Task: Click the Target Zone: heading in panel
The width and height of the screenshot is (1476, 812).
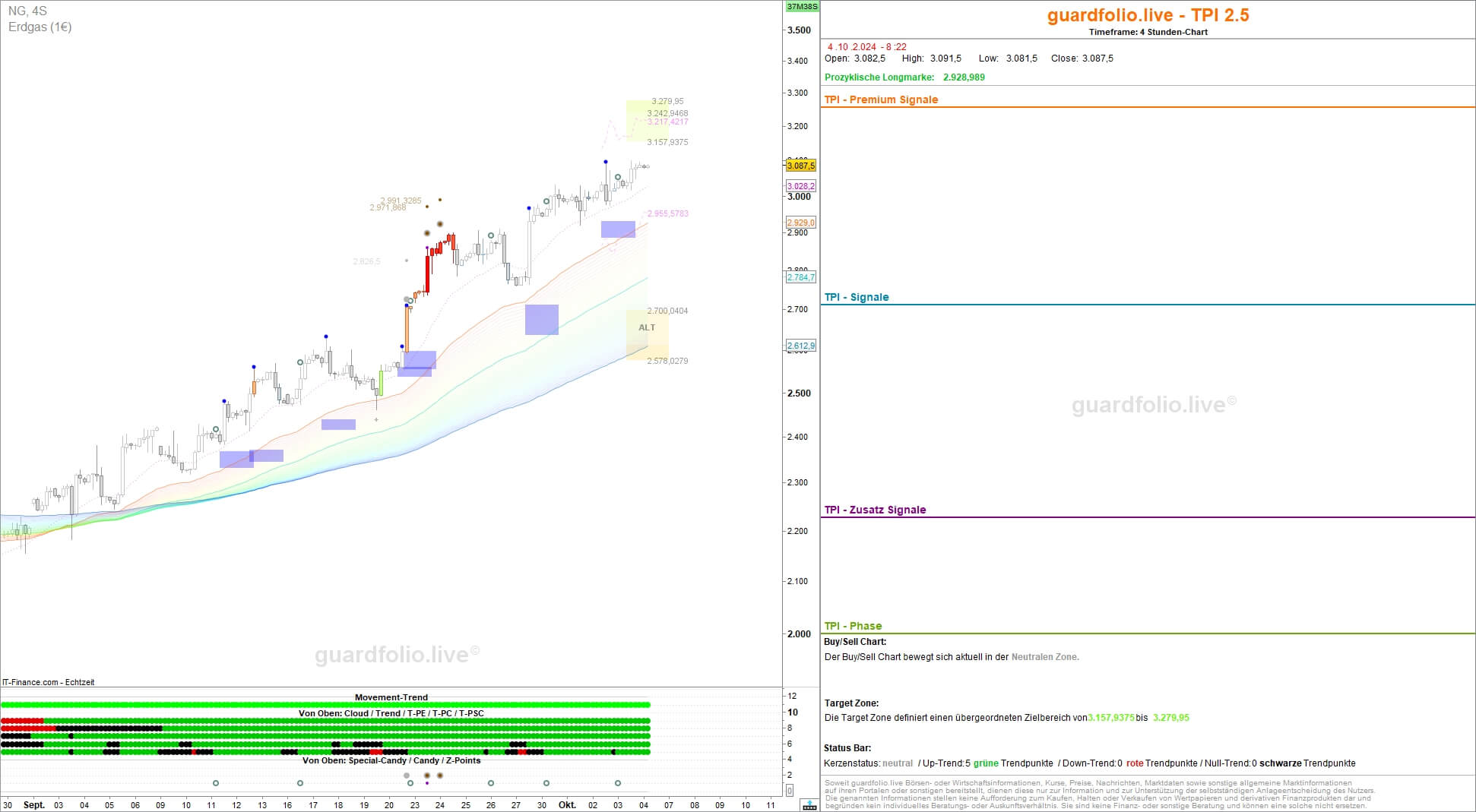Action: click(851, 703)
